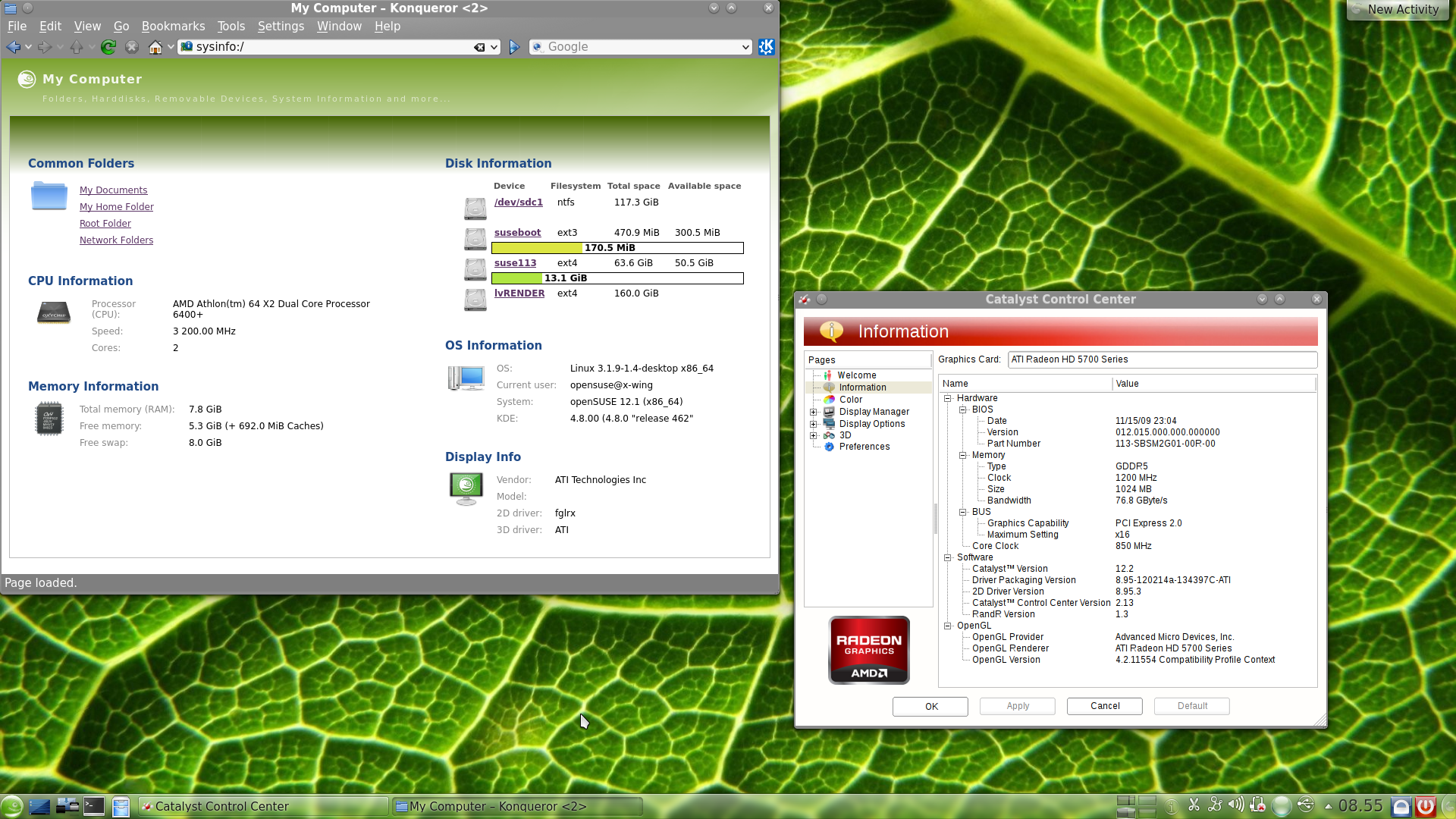
Task: Collapse the BIOS tree node
Action: coord(963,409)
